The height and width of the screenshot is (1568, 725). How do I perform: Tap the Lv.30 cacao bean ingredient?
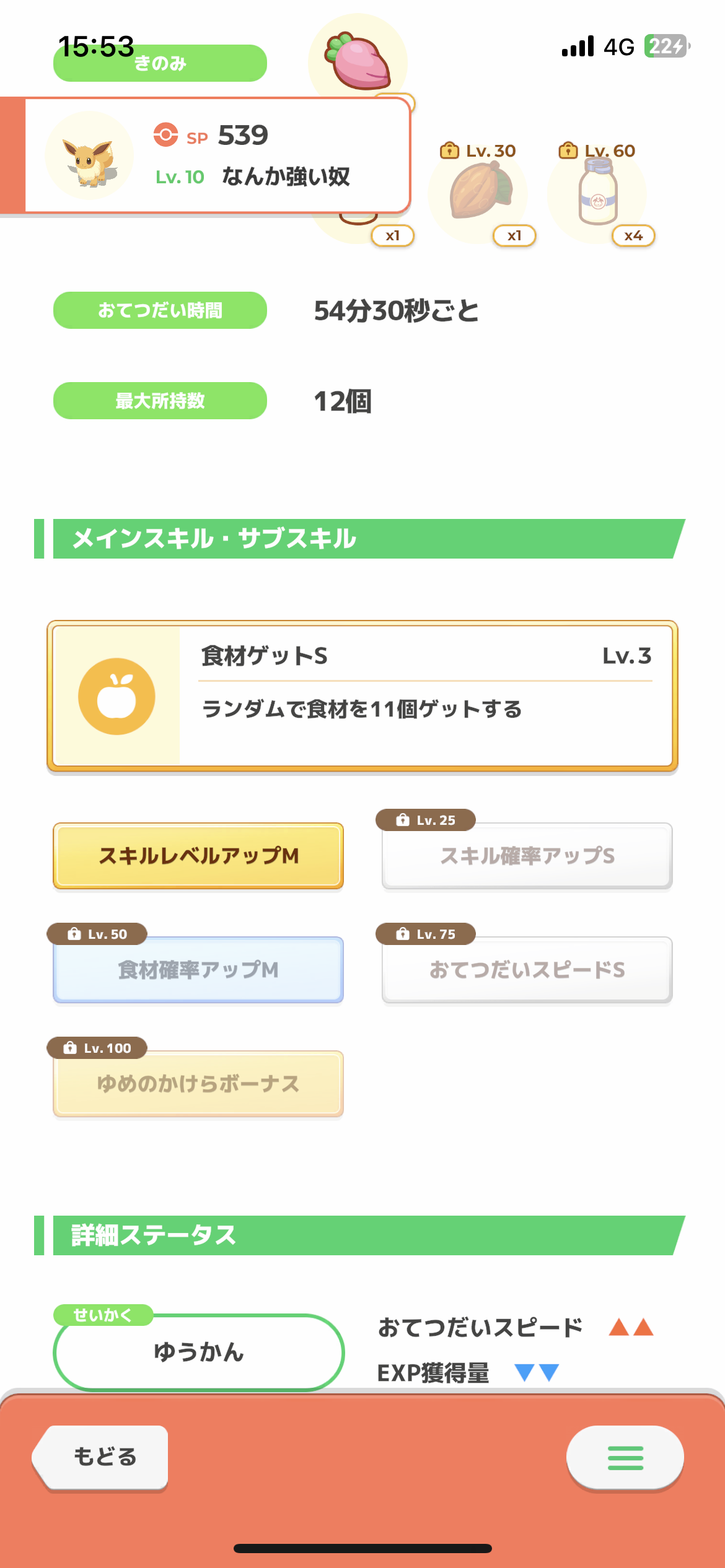coord(480,191)
